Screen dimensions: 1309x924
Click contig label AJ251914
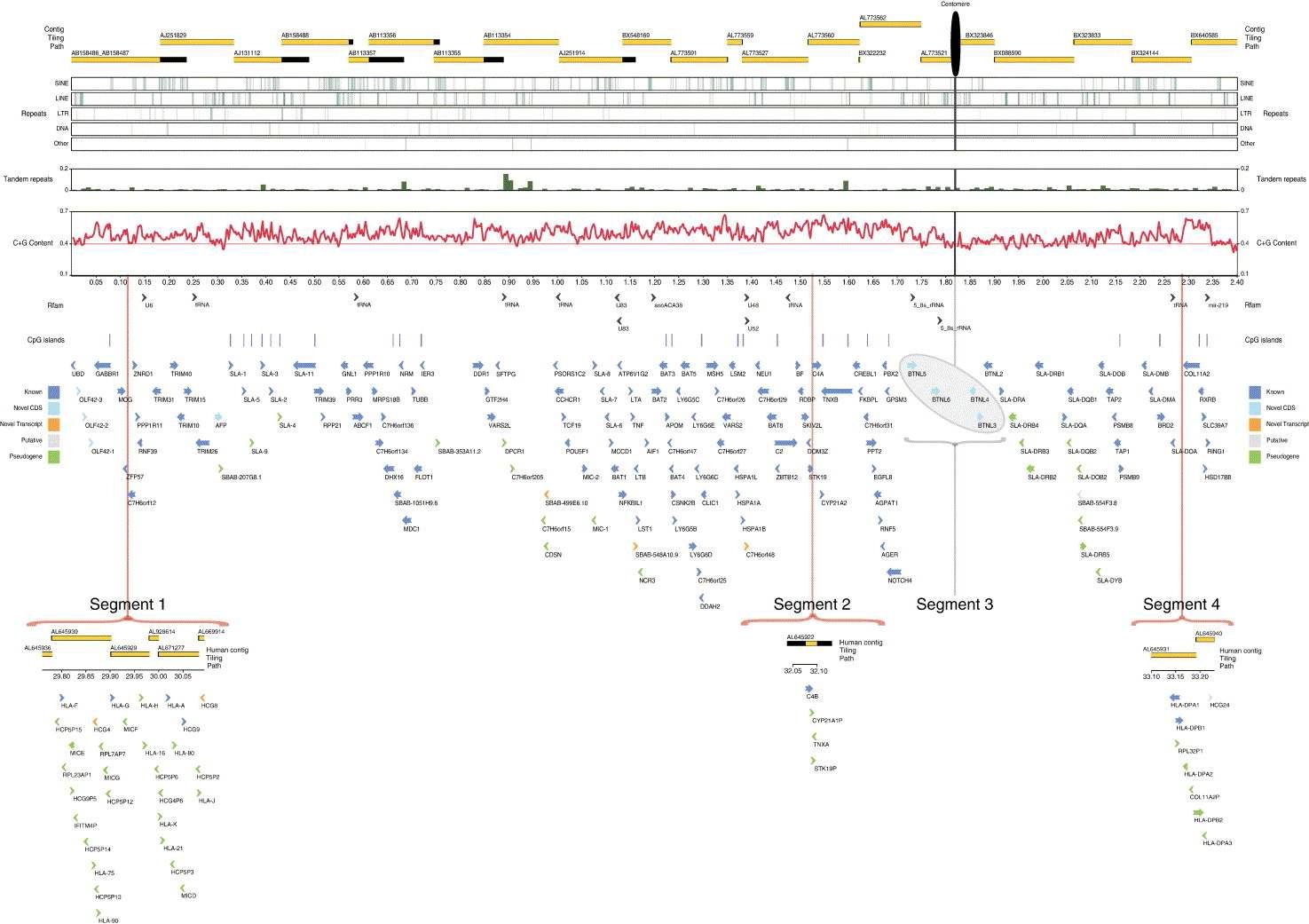(572, 52)
